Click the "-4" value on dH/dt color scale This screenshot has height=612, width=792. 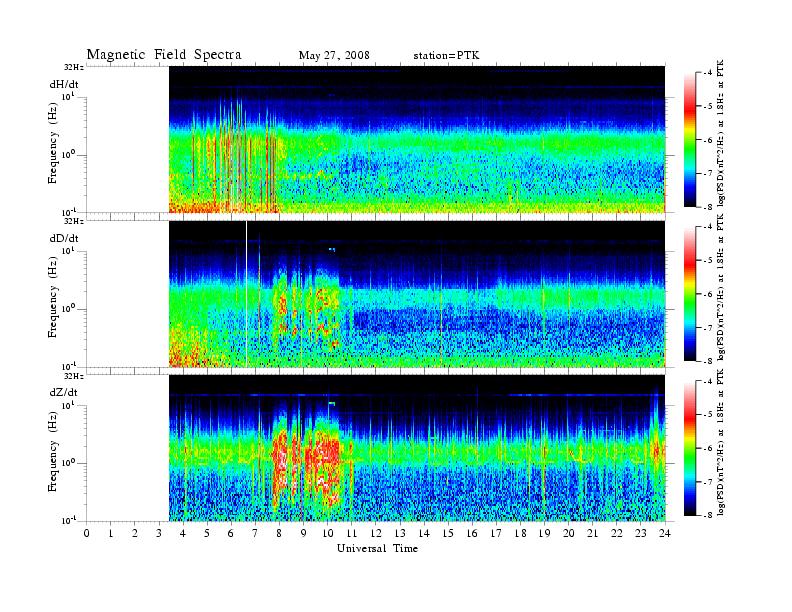coord(708,73)
